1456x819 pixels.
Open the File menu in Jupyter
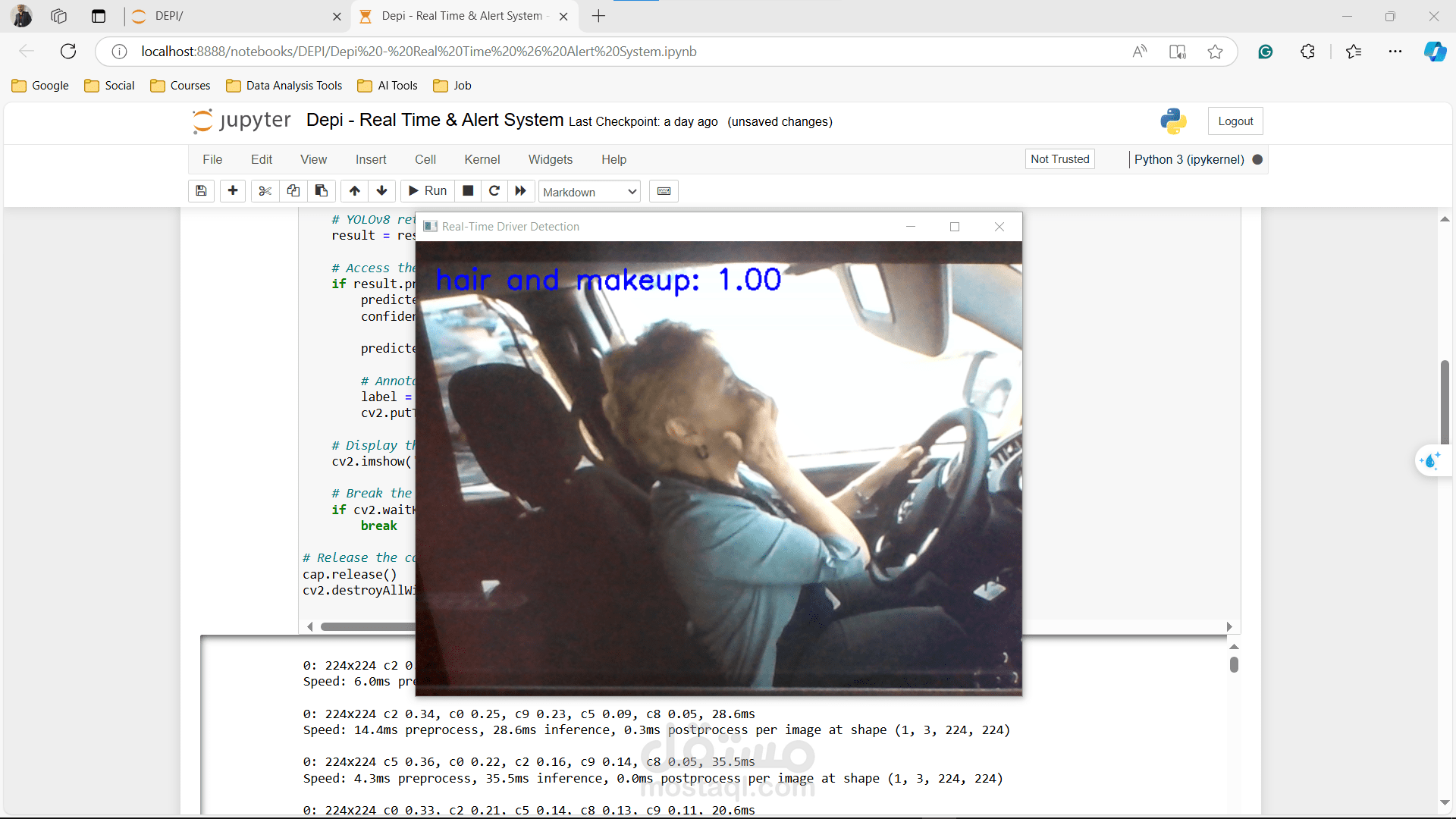click(x=212, y=159)
